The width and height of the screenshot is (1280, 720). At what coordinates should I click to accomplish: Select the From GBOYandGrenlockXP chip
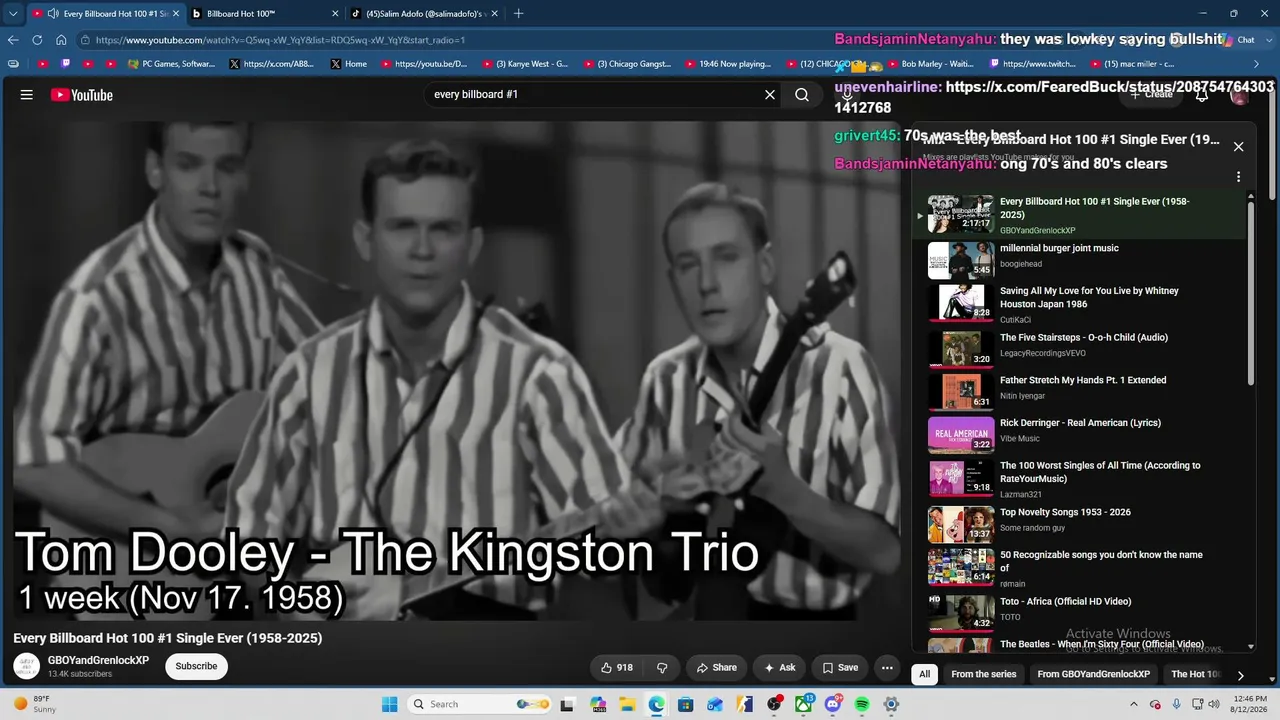[1094, 674]
